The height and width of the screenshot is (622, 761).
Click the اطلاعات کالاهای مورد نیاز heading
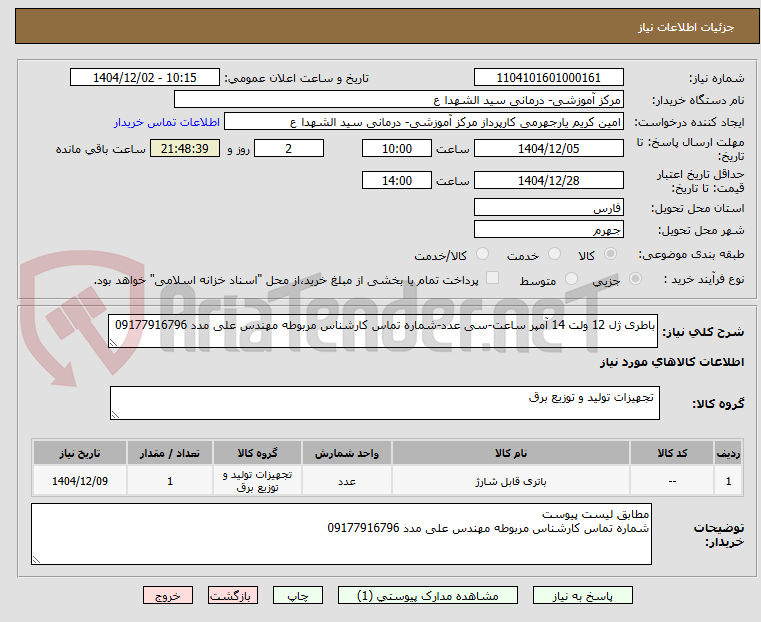672,362
